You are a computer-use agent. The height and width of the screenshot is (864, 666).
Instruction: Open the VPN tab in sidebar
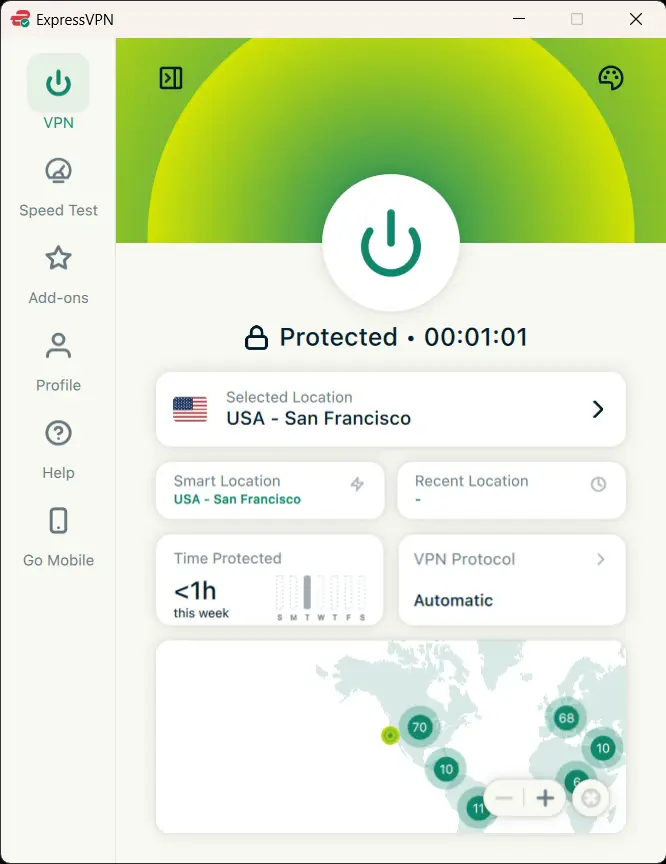58,92
